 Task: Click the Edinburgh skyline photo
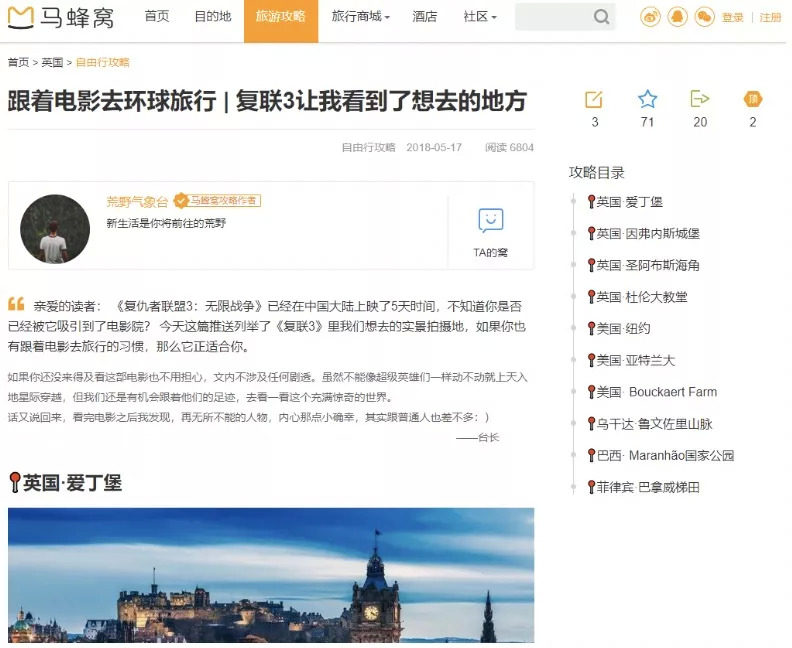[271, 575]
